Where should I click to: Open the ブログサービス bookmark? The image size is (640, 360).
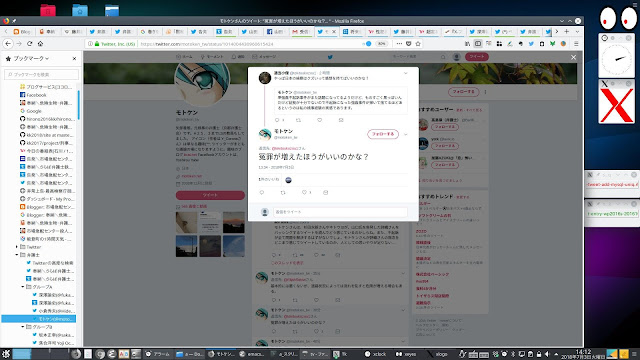(46, 87)
